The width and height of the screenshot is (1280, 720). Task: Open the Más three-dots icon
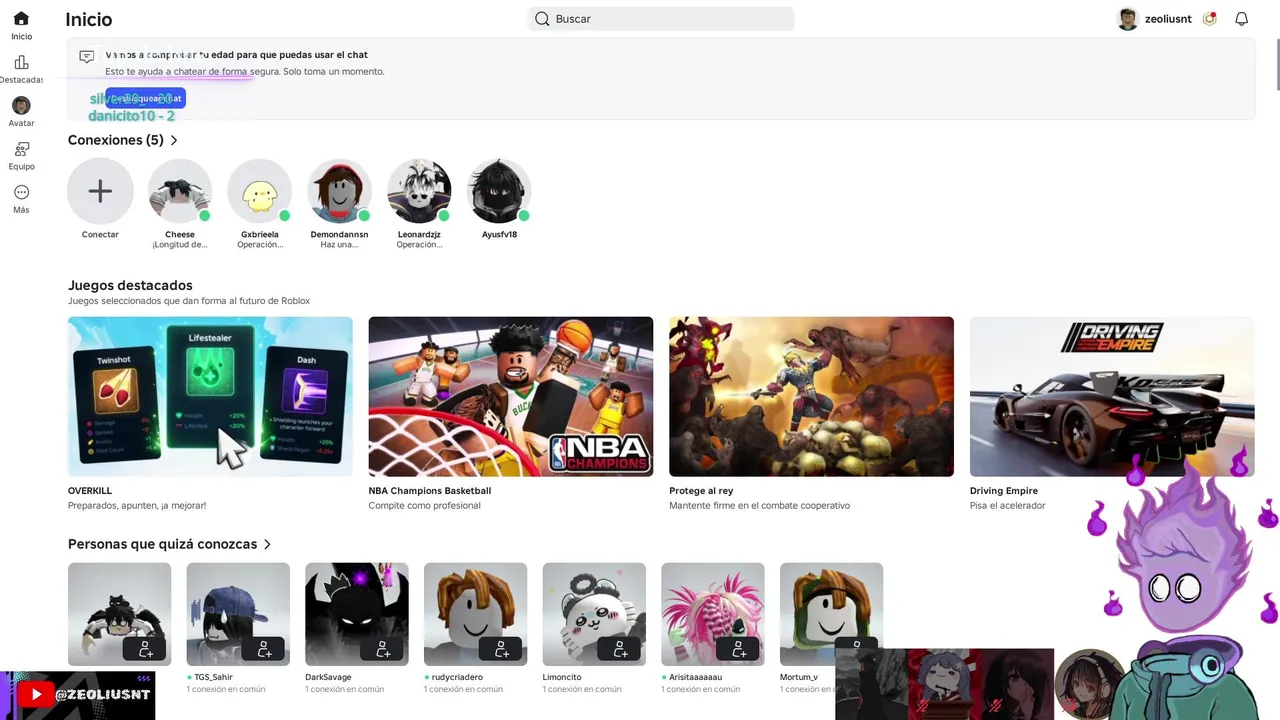pyautogui.click(x=21, y=192)
